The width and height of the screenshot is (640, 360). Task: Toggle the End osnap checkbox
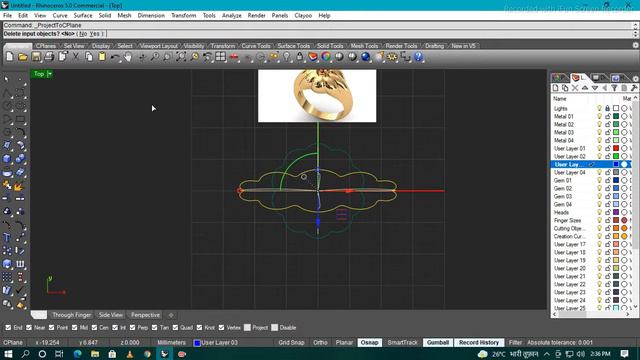click(8, 327)
